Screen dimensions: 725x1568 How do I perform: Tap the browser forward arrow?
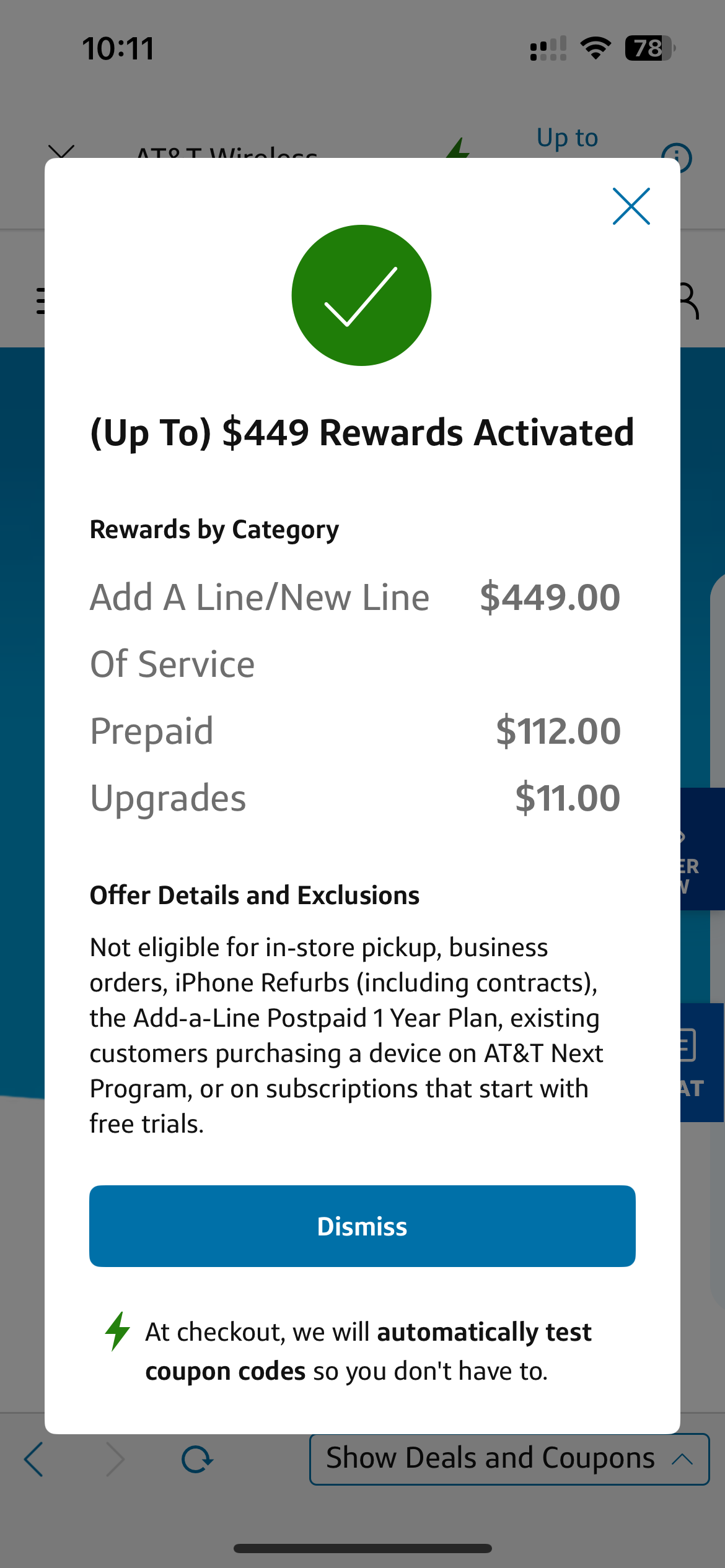[x=115, y=1459]
